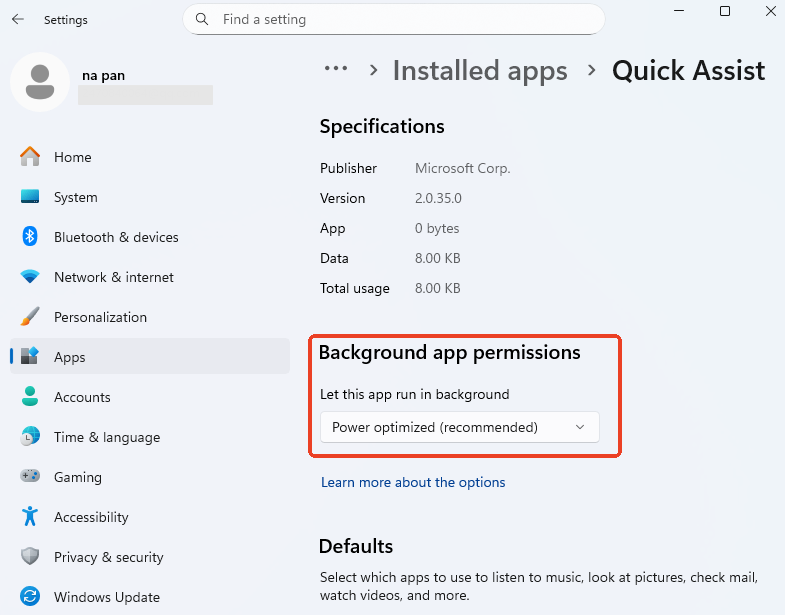785x615 pixels.
Task: Open Privacy & security shield icon
Action: click(x=30, y=557)
